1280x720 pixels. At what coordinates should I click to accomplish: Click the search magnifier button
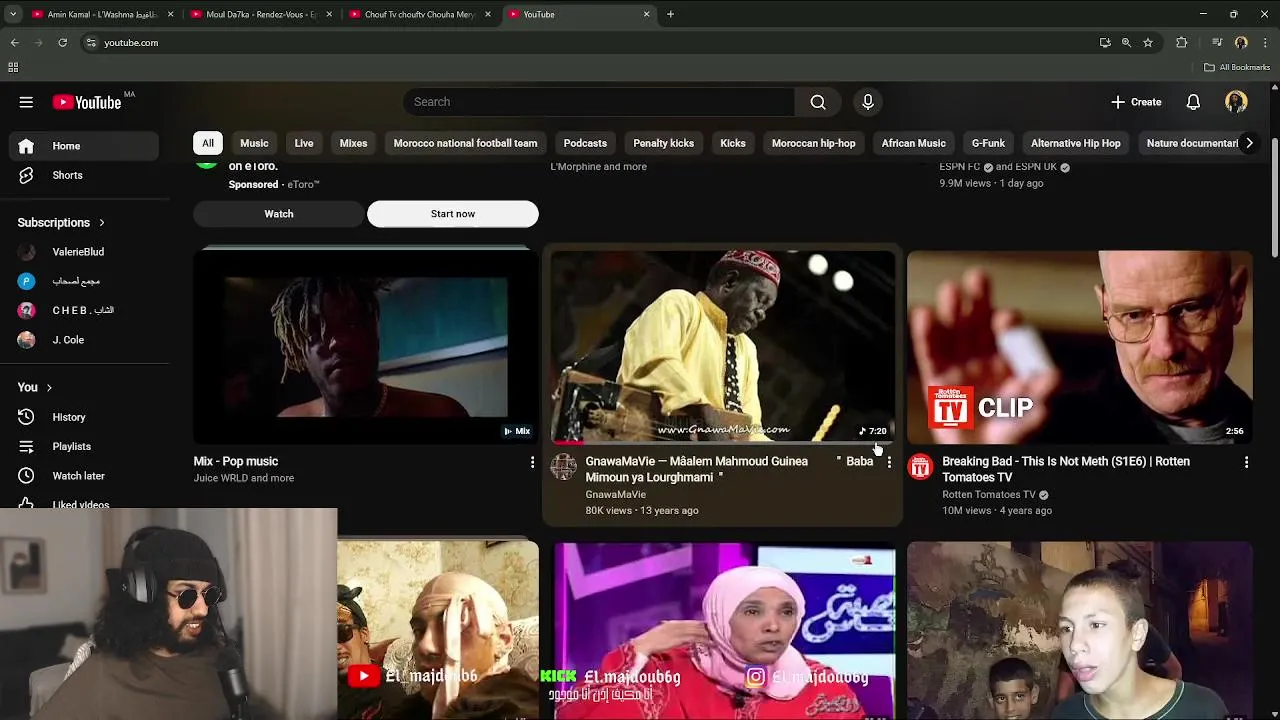[x=818, y=102]
